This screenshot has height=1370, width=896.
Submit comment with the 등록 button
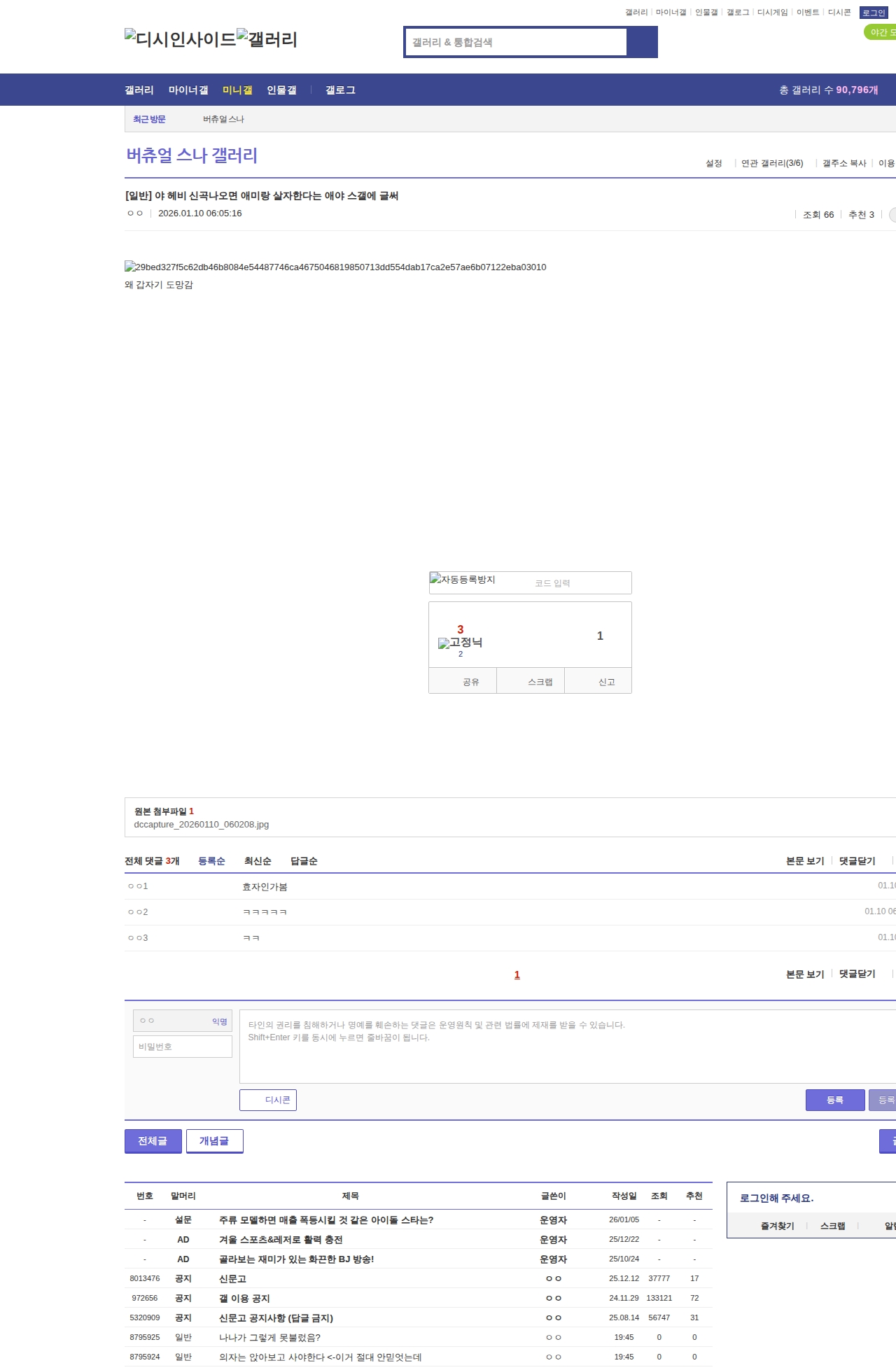(834, 1100)
